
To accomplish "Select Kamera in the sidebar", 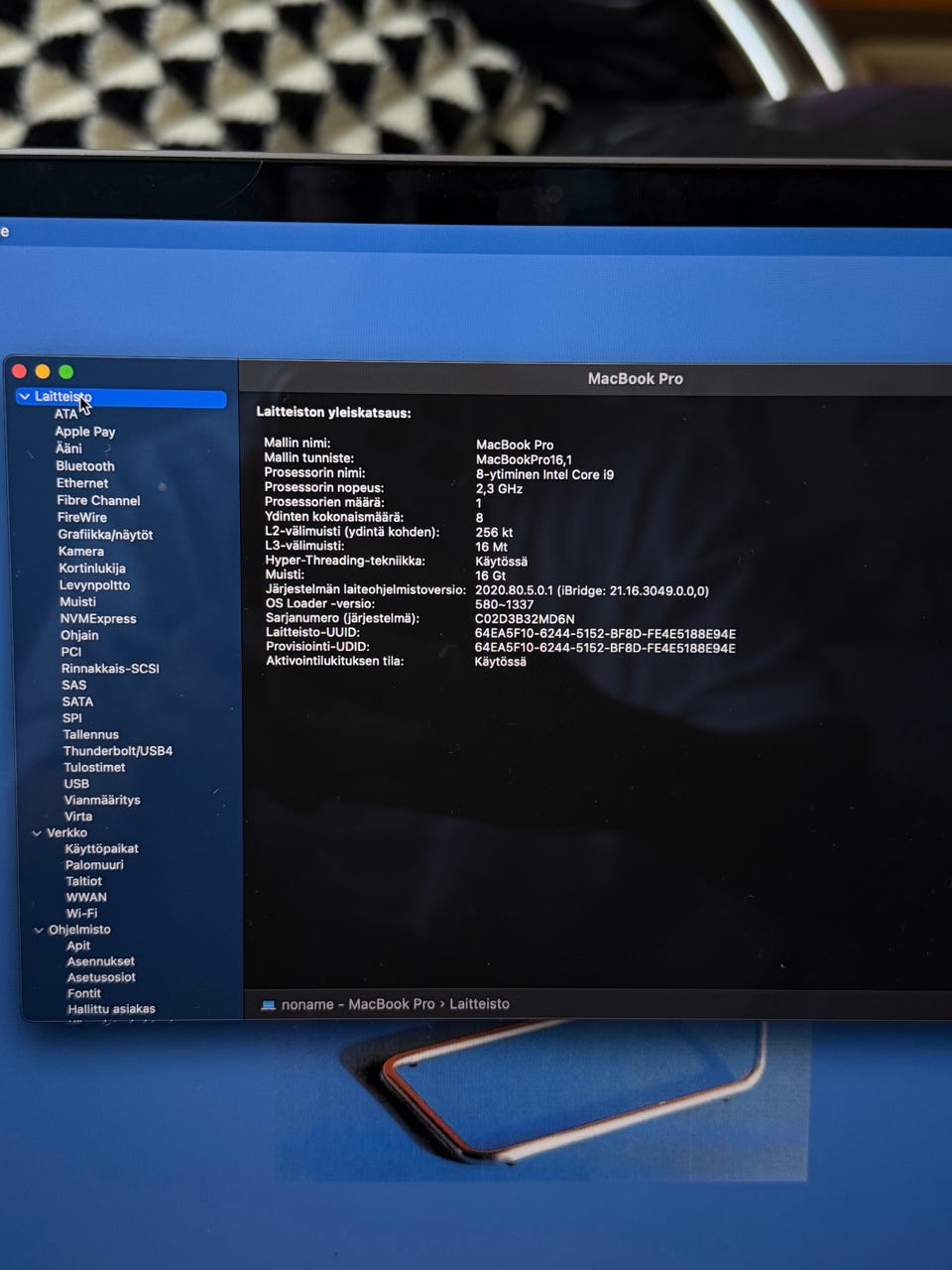I will [80, 552].
